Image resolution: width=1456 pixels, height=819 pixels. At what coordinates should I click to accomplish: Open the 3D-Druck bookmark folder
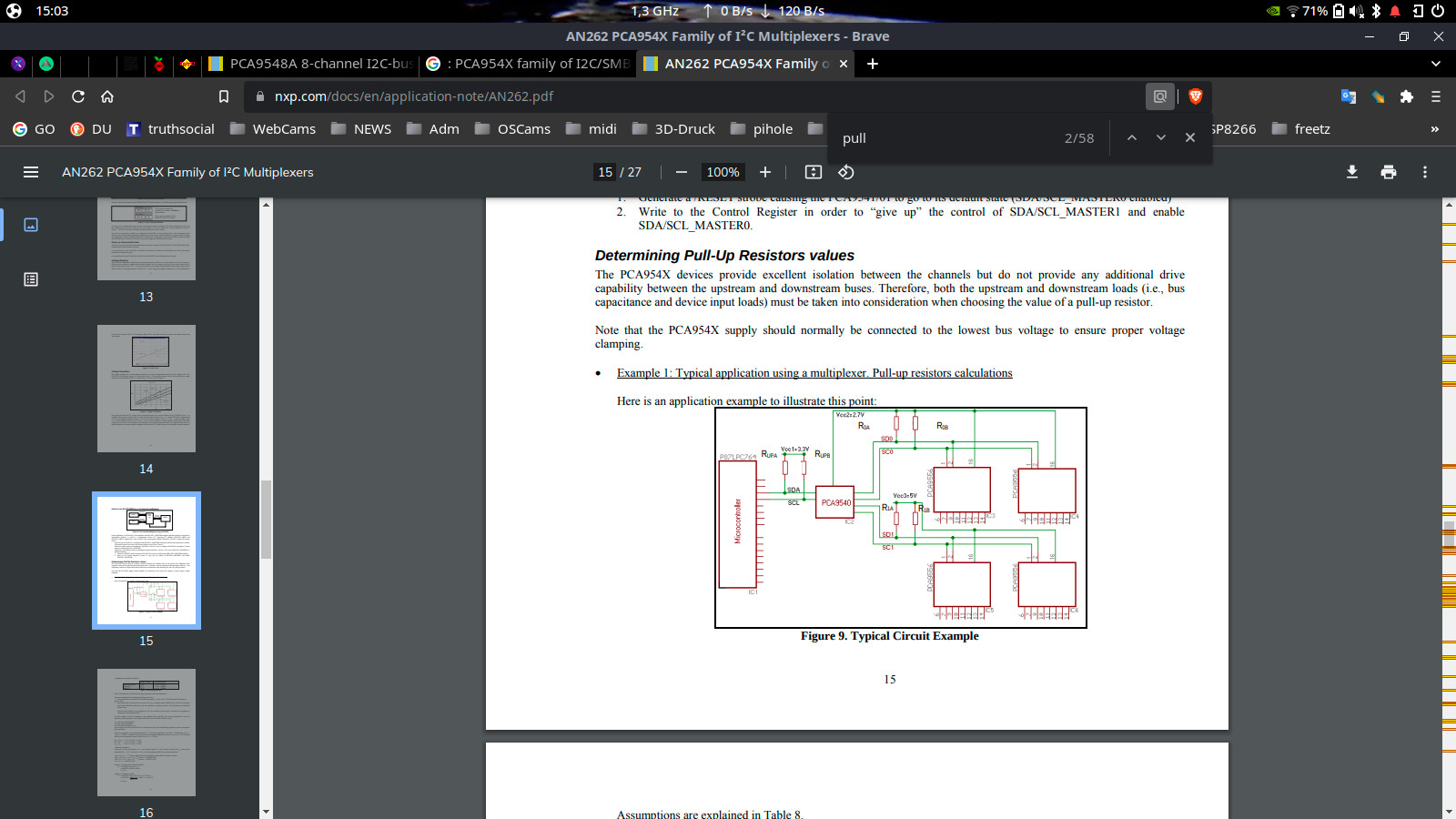coord(674,129)
